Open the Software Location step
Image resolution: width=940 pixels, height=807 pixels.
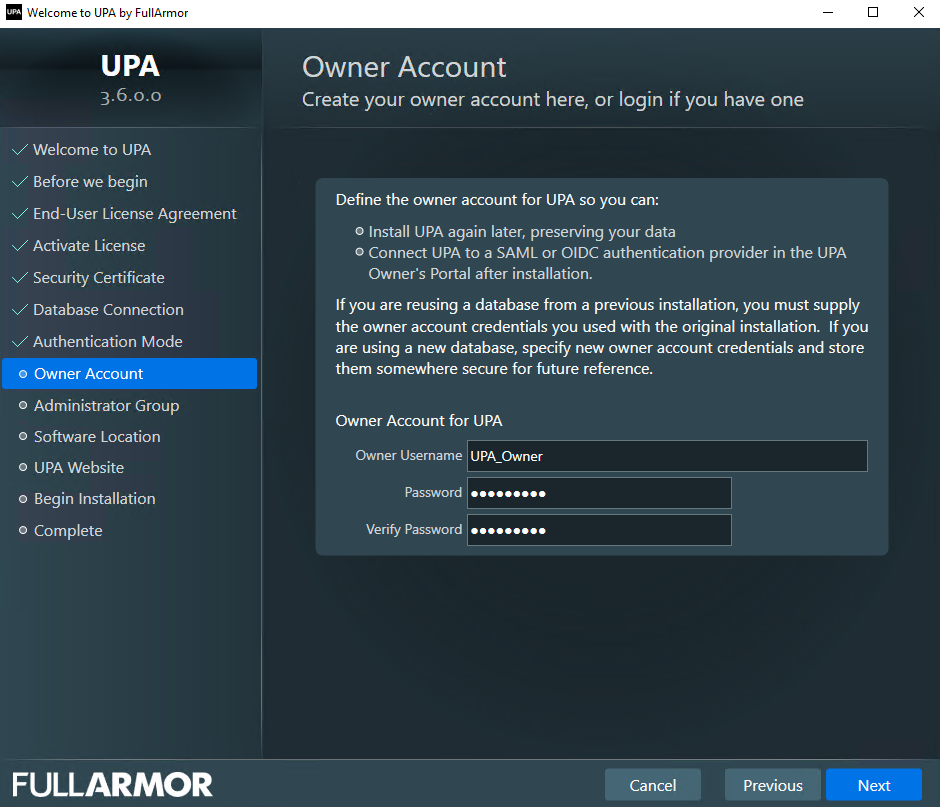tap(97, 437)
